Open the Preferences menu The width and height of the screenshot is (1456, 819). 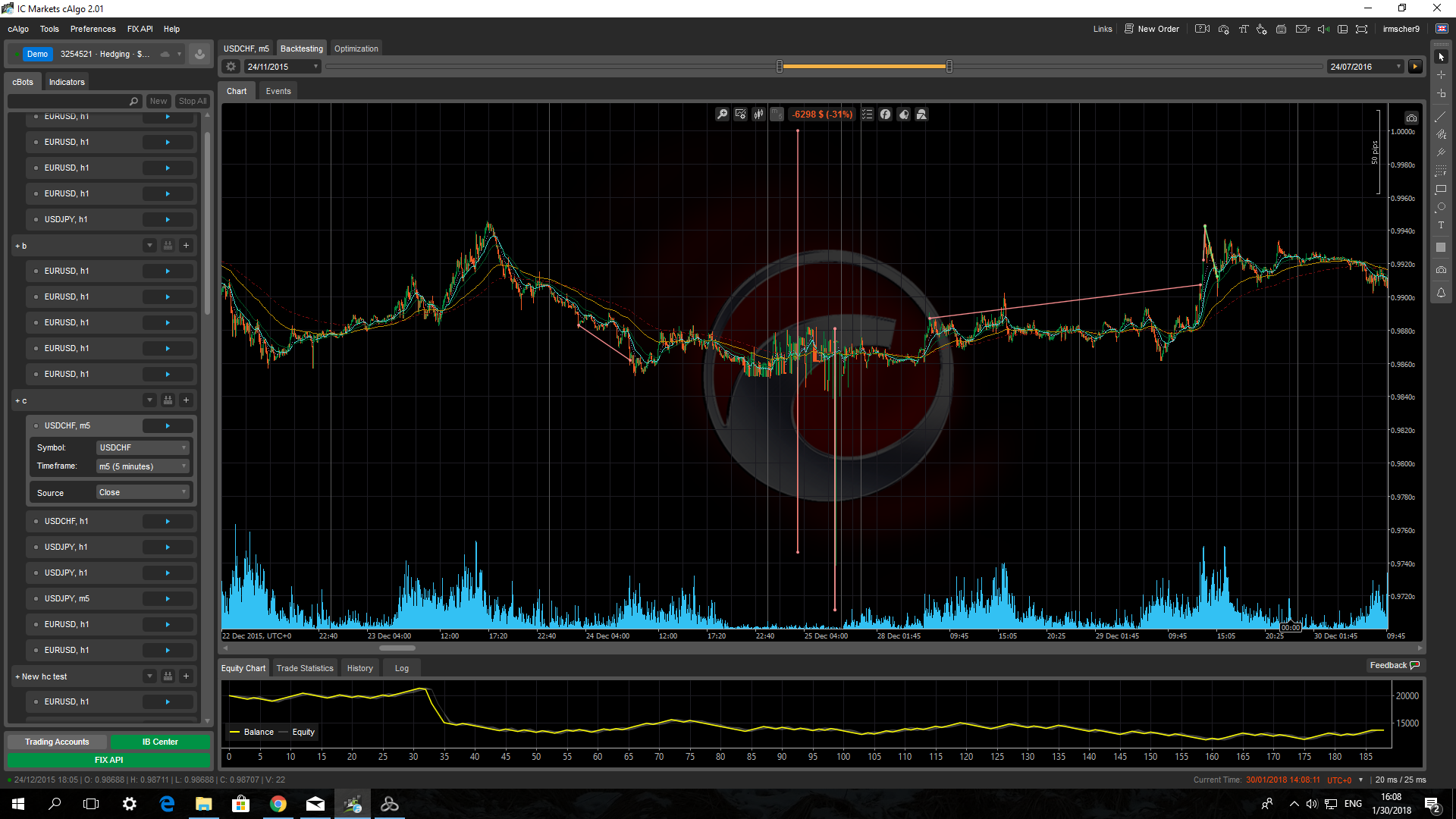pos(93,29)
